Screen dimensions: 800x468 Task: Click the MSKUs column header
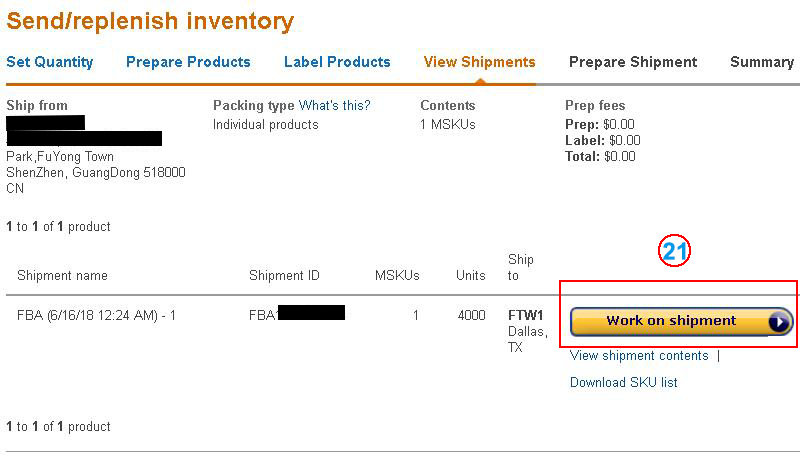(397, 275)
